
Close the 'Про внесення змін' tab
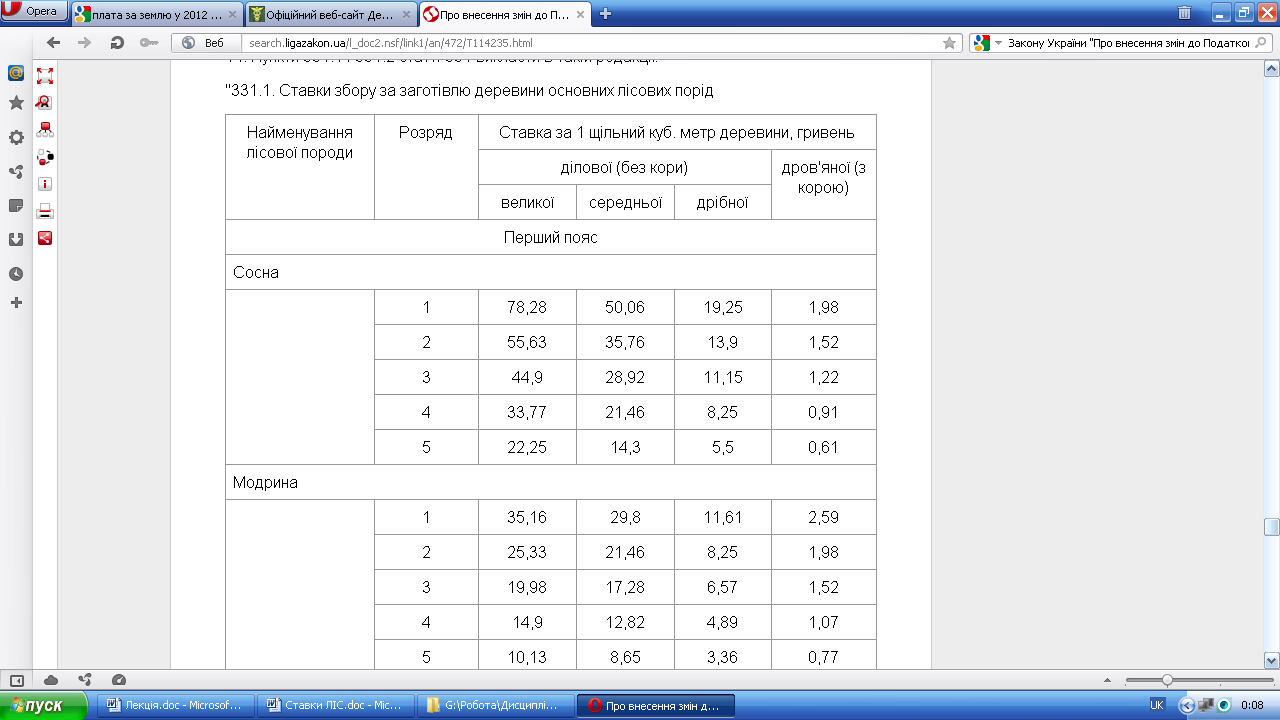pos(578,14)
